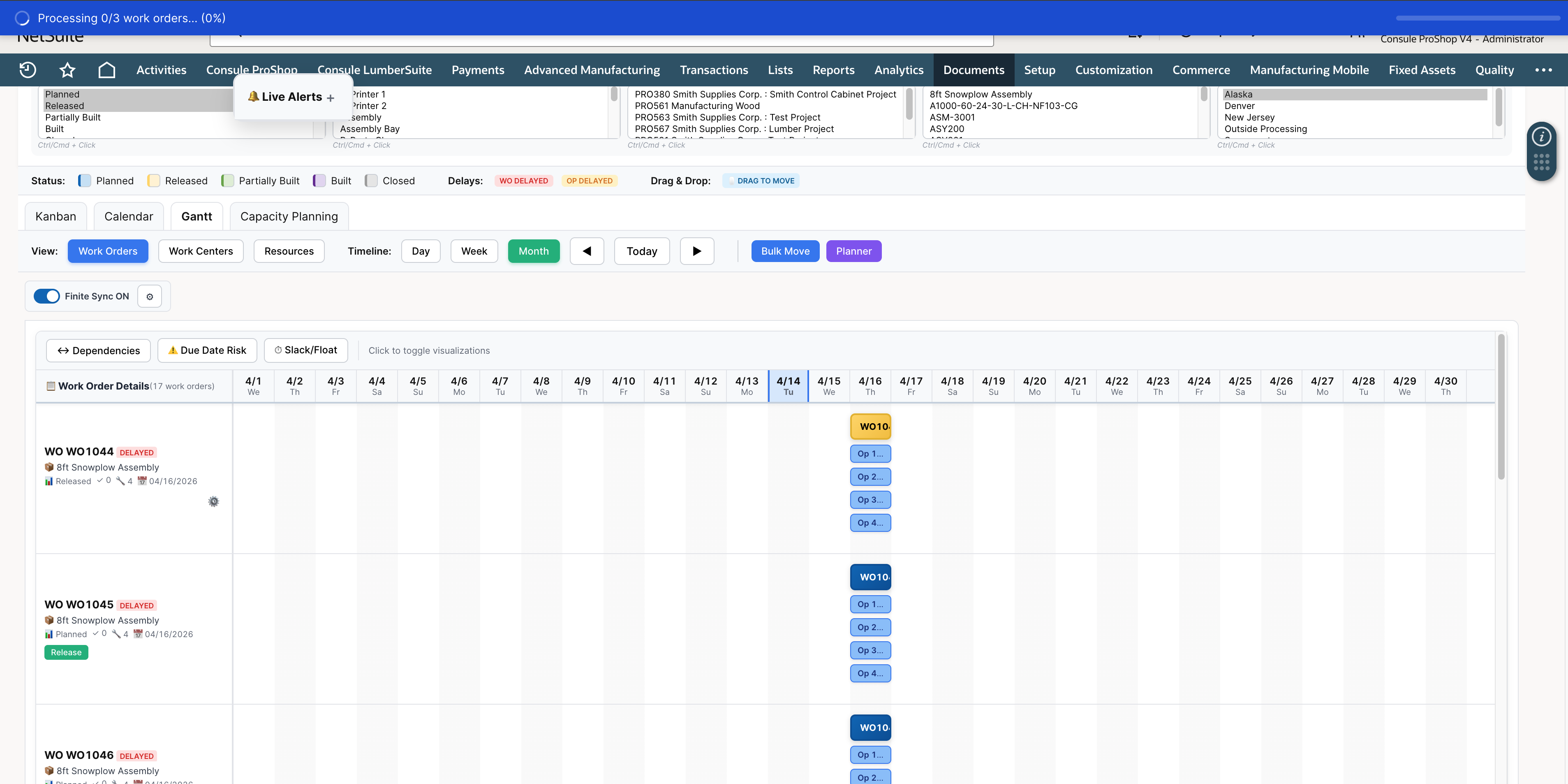
Task: Click the WO DELAYED legend badge
Action: click(x=523, y=181)
